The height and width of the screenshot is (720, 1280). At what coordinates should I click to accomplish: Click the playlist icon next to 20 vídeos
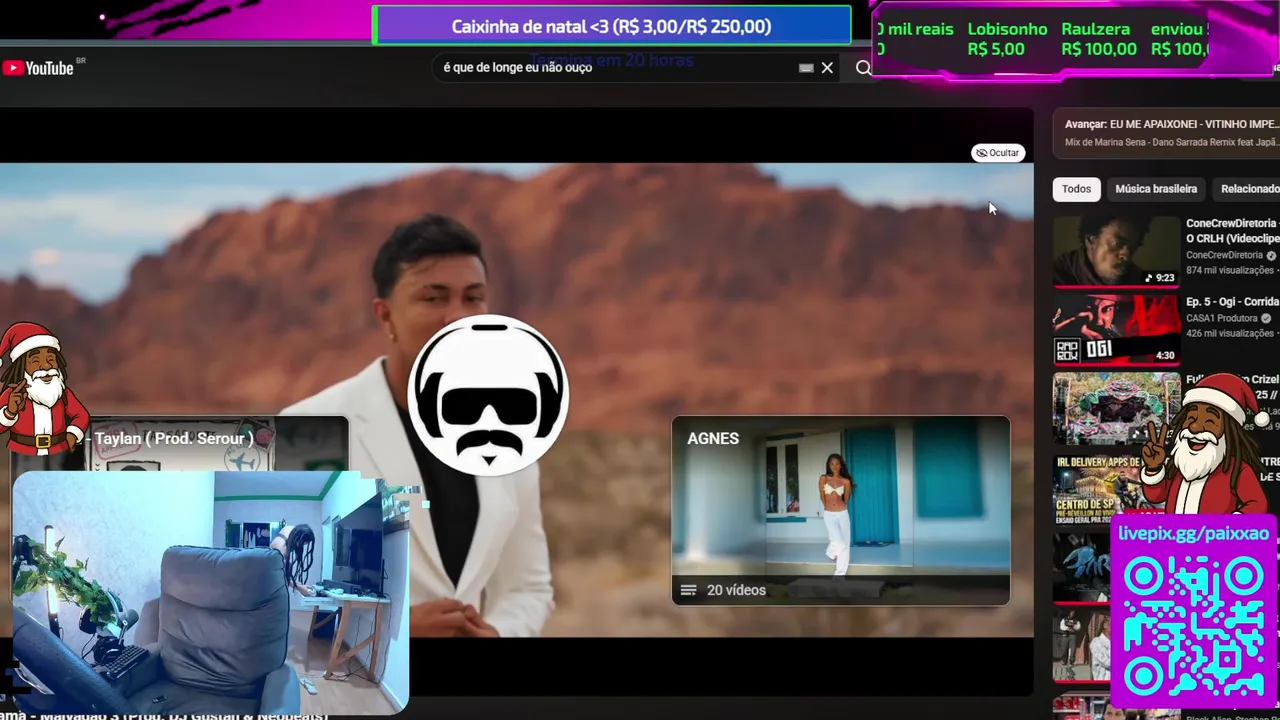[x=688, y=590]
